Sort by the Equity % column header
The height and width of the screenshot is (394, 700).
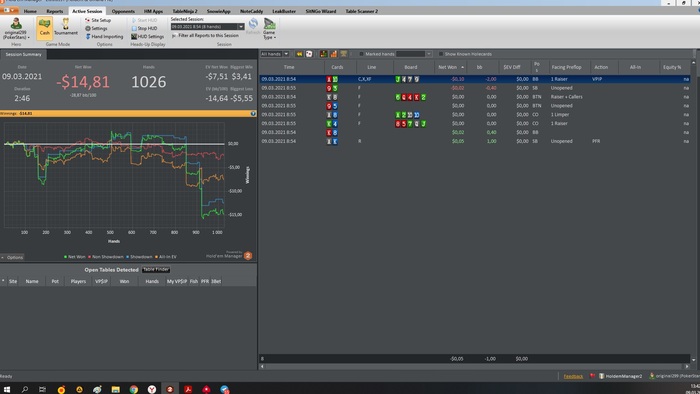point(674,67)
